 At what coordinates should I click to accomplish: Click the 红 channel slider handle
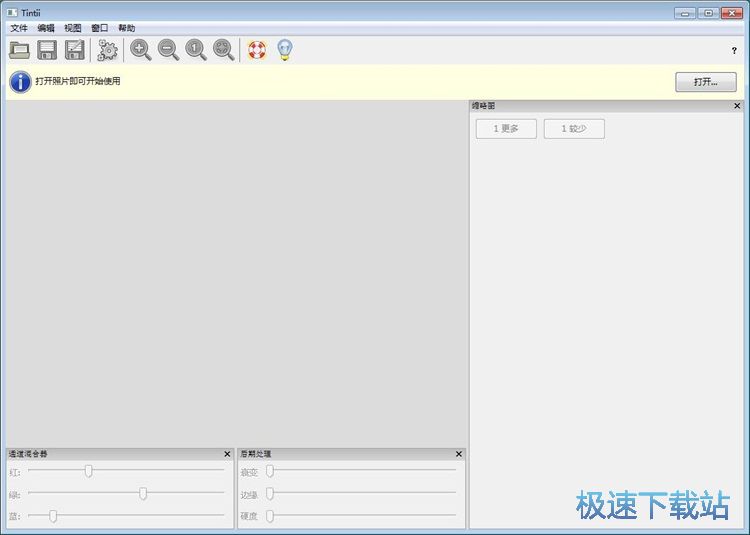88,471
